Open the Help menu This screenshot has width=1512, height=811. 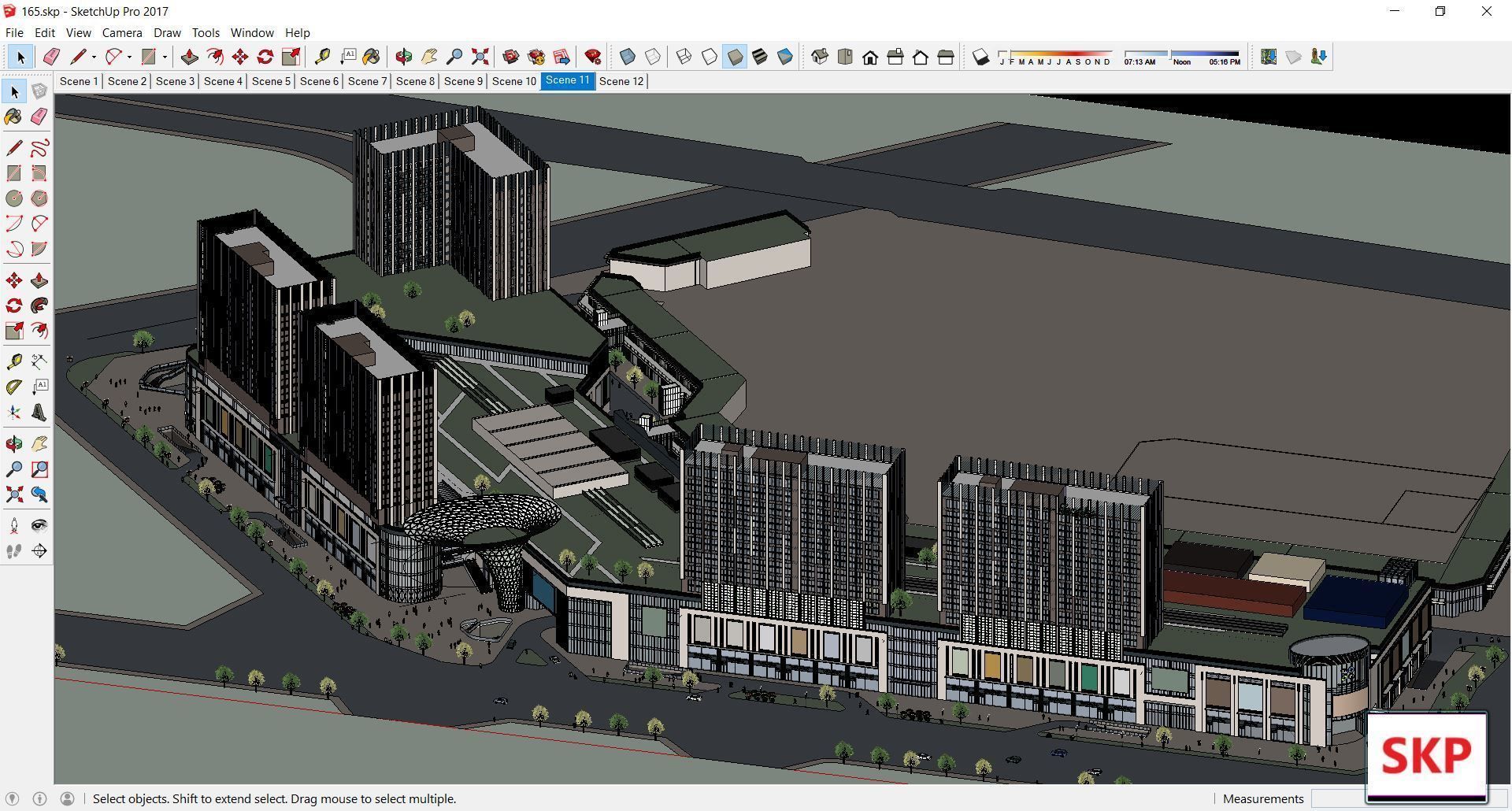297,32
